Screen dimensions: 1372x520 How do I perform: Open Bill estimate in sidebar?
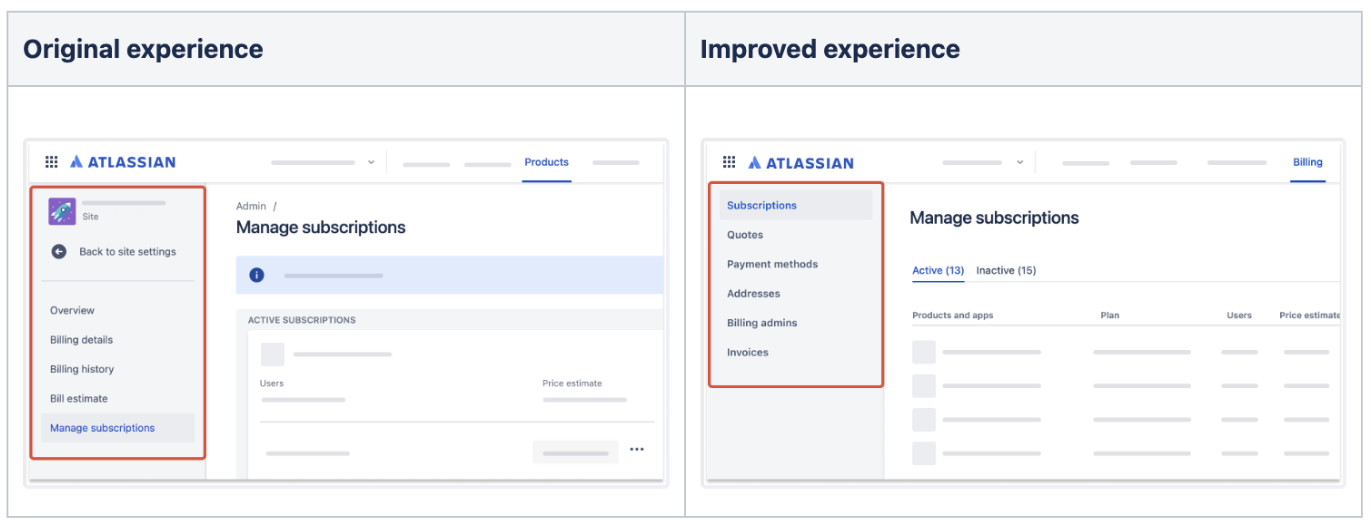79,398
